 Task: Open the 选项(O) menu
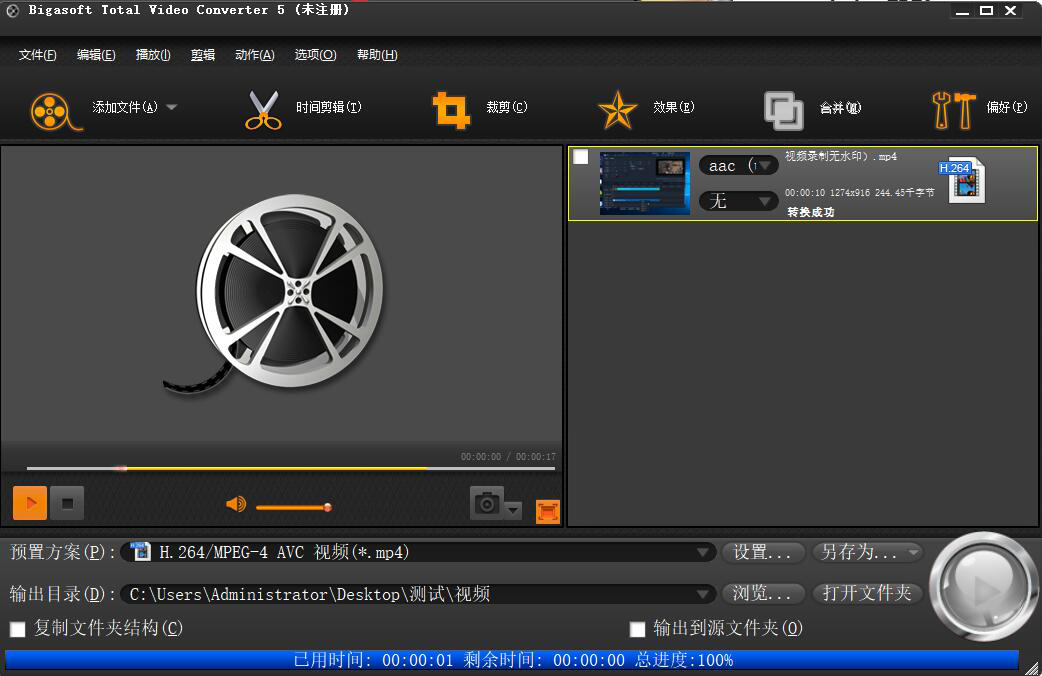[x=315, y=55]
